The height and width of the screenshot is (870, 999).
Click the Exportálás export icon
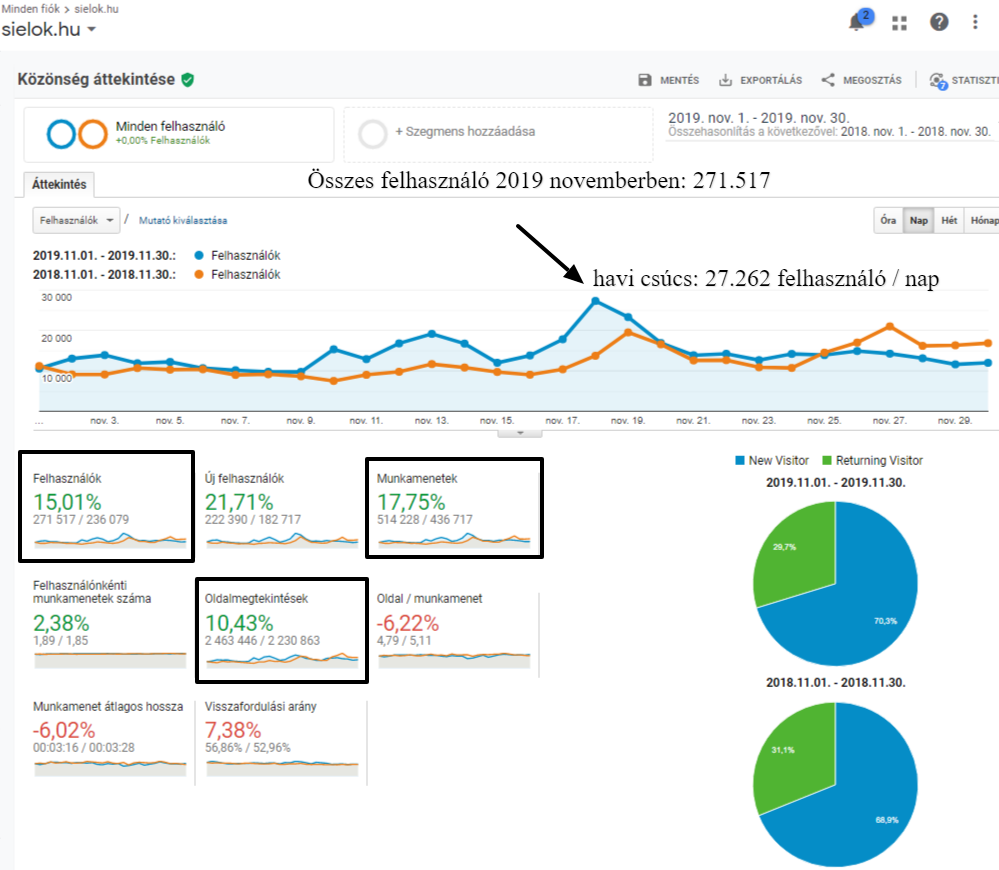[726, 80]
